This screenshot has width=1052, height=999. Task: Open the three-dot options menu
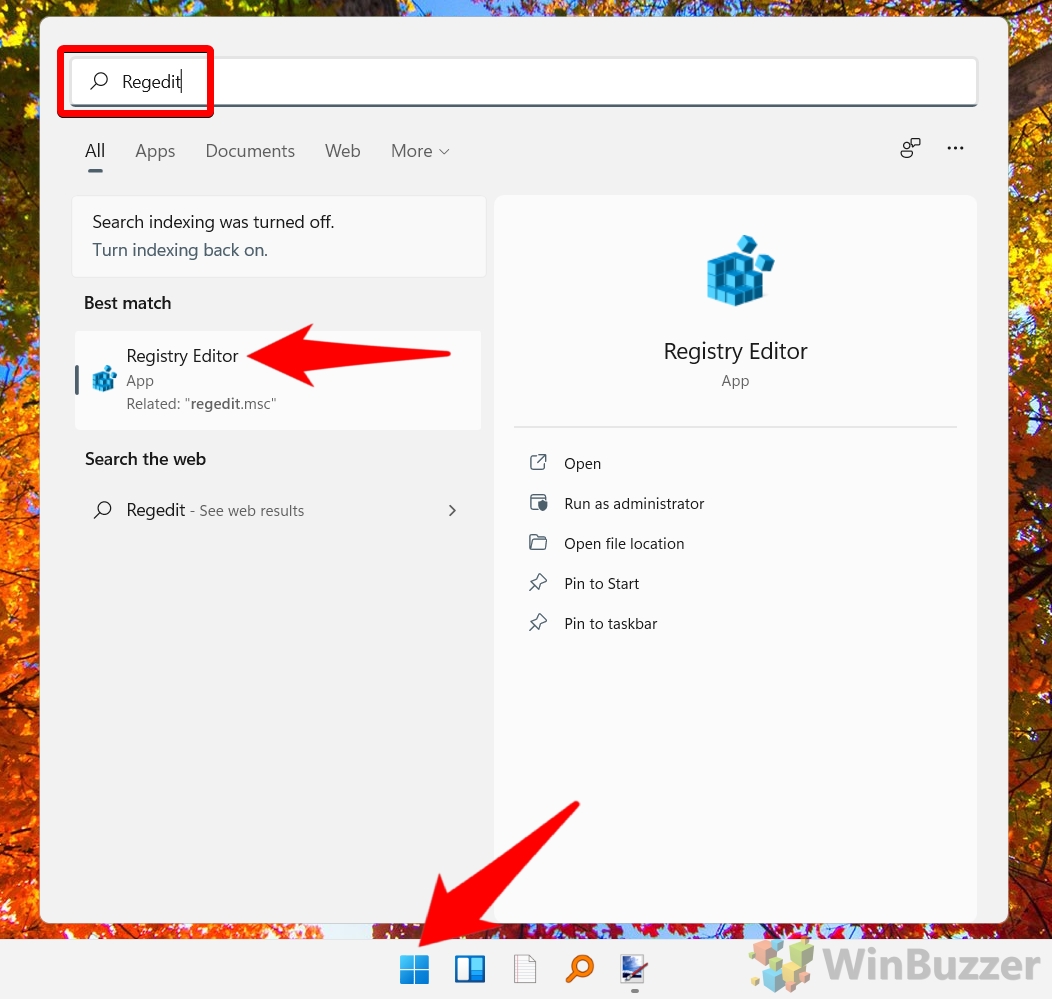point(955,148)
